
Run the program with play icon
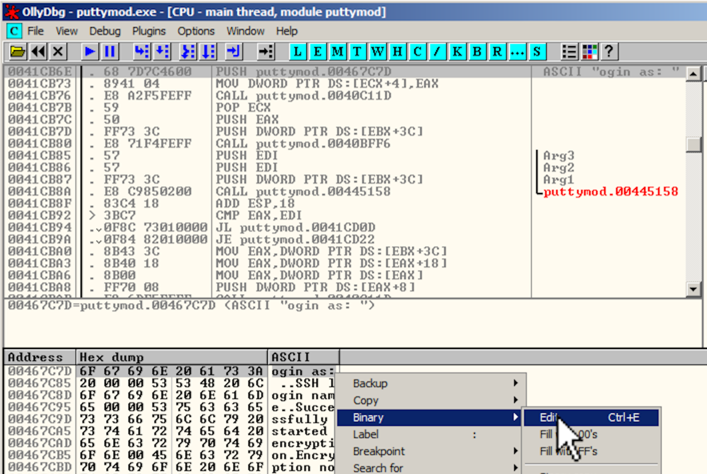(x=90, y=51)
